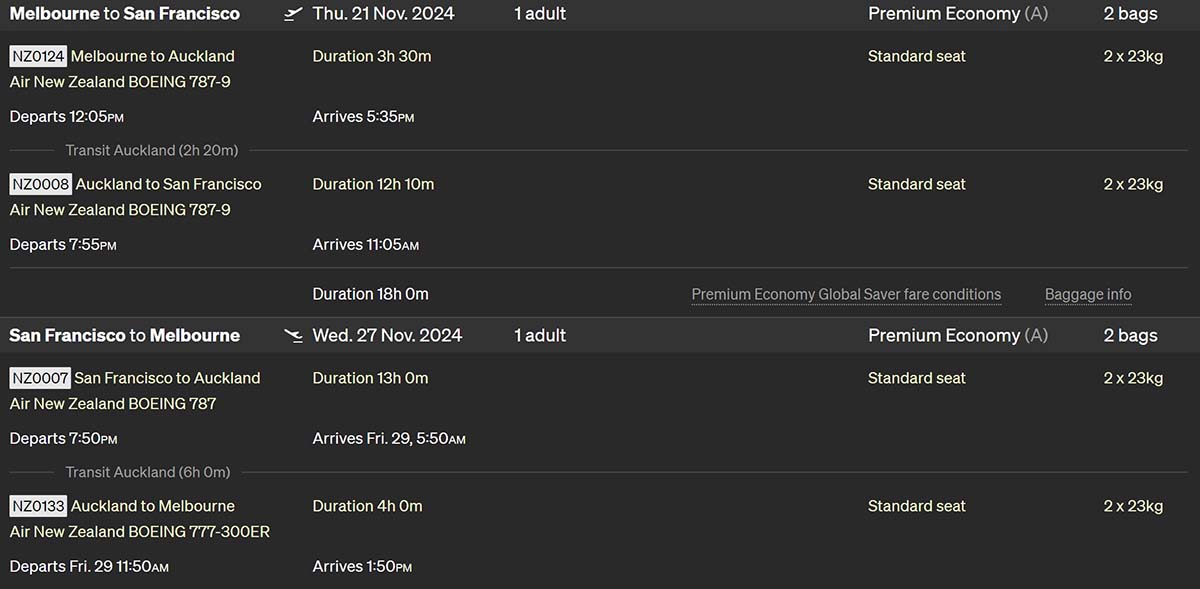This screenshot has height=589, width=1200.
Task: Click the arriving plane icon beside Wed. 27 Nov.
Action: [x=293, y=336]
